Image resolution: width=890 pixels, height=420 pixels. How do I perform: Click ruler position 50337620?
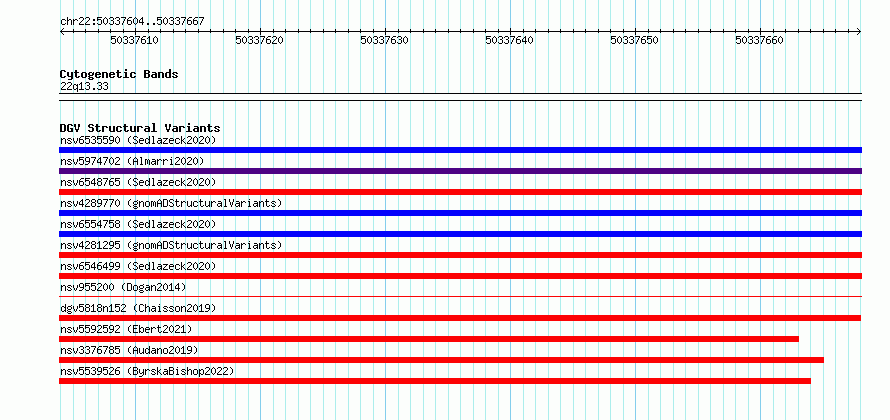point(260,40)
